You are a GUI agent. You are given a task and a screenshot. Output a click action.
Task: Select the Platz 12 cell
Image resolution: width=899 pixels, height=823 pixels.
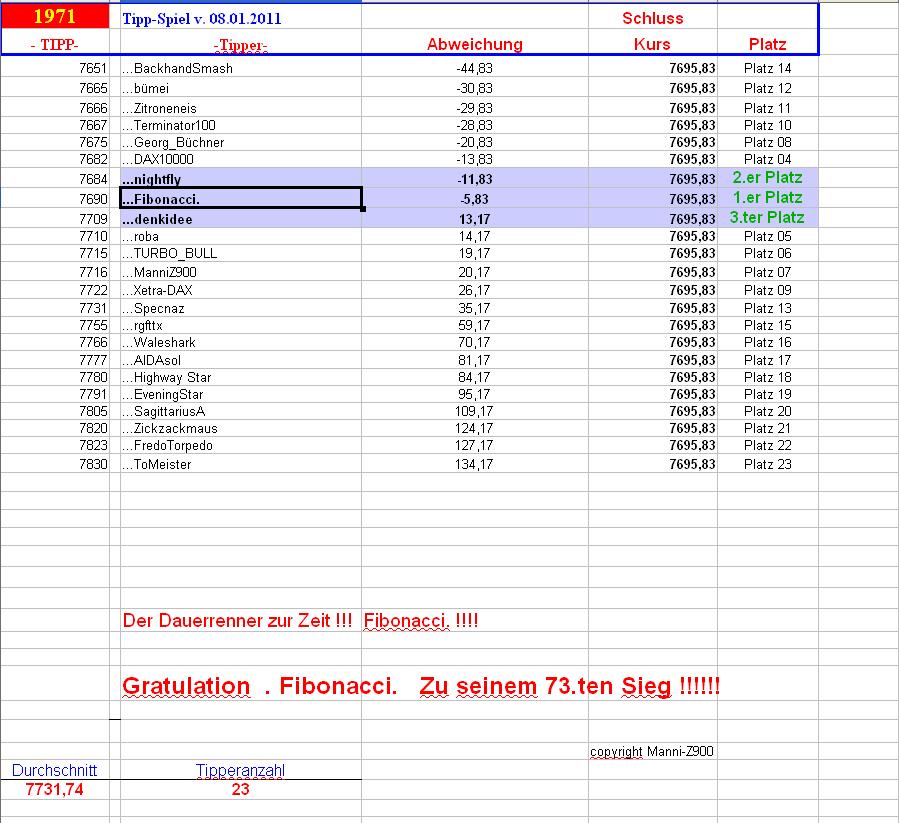pos(767,88)
